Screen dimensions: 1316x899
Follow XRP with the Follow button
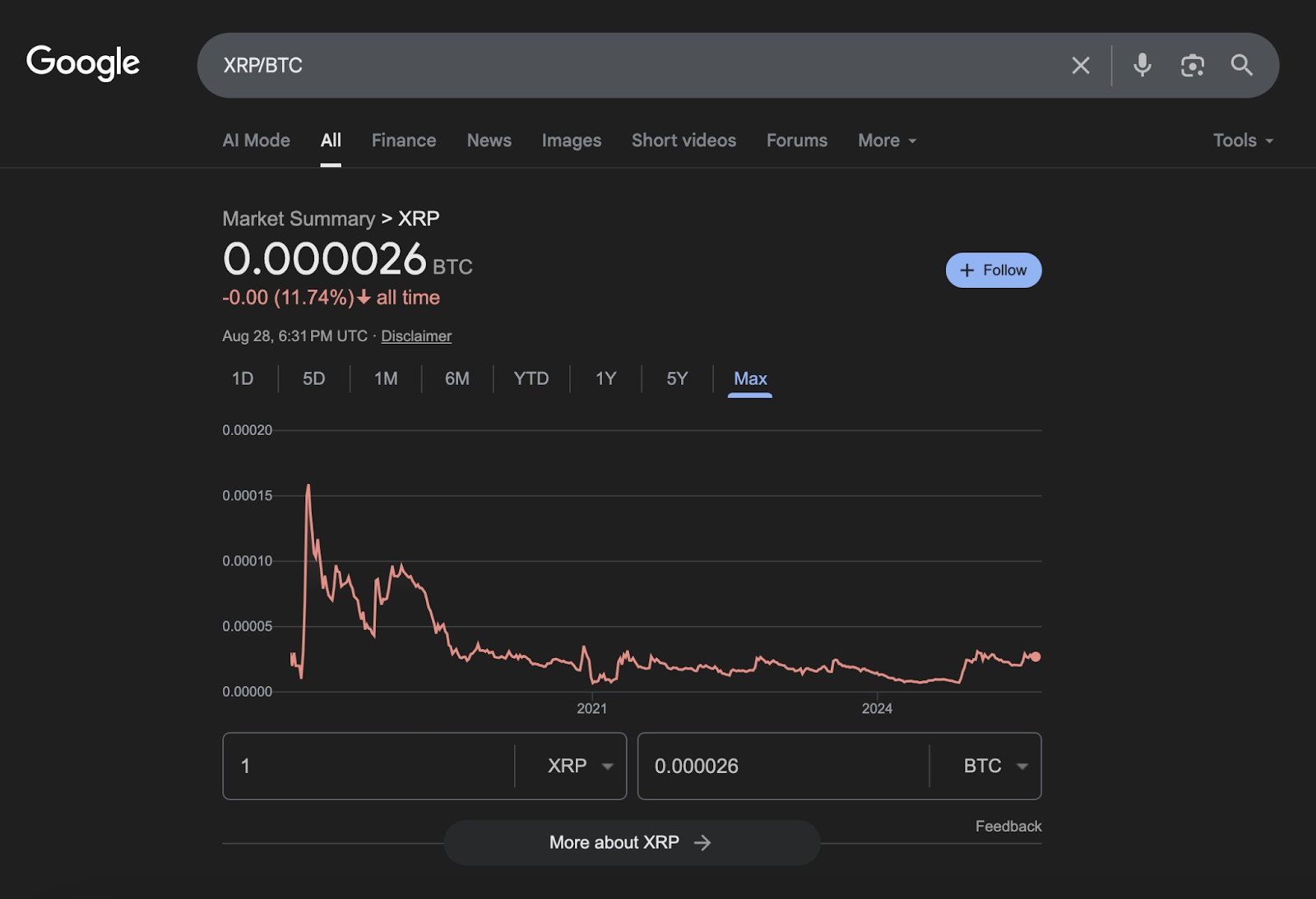994,271
